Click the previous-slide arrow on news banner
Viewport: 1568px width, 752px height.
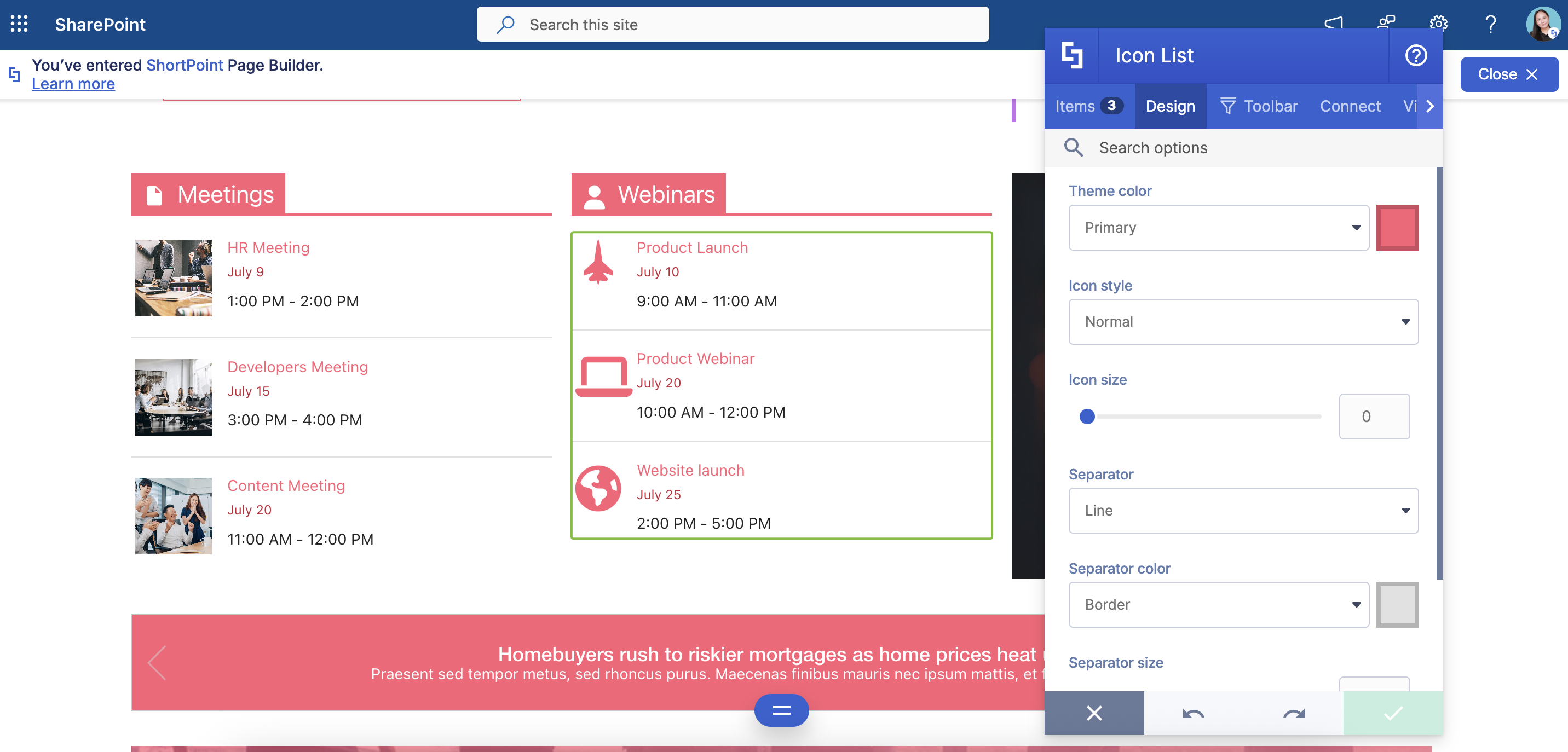click(x=158, y=662)
